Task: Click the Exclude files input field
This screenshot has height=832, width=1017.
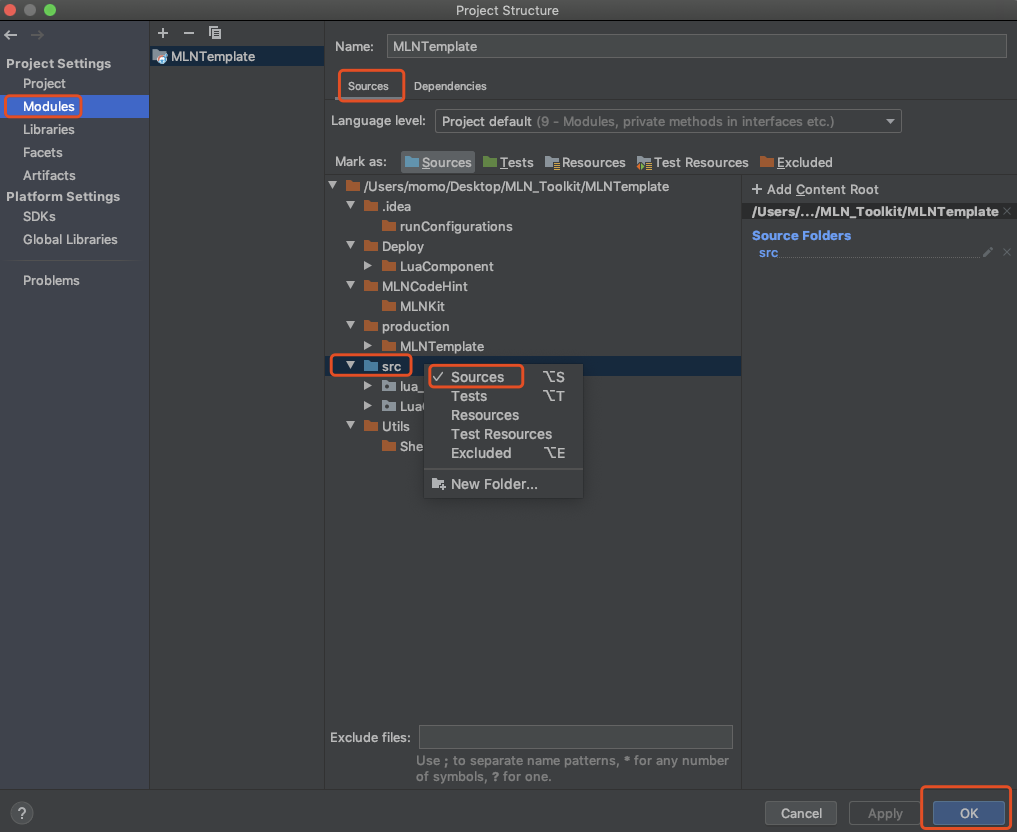Action: (x=575, y=737)
